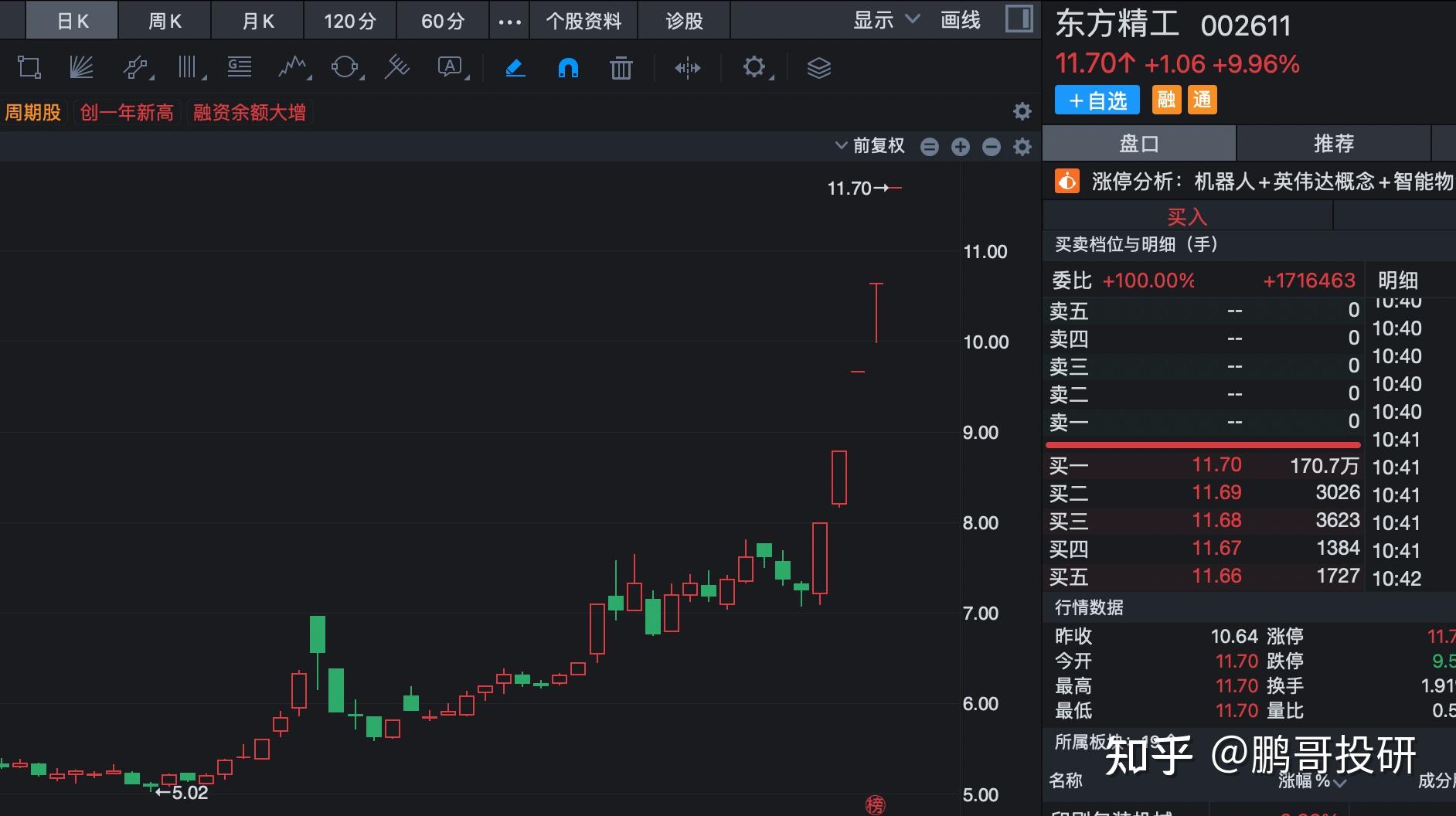The image size is (1456, 816).
Task: Click the 买入 buy button
Action: pos(1187,216)
